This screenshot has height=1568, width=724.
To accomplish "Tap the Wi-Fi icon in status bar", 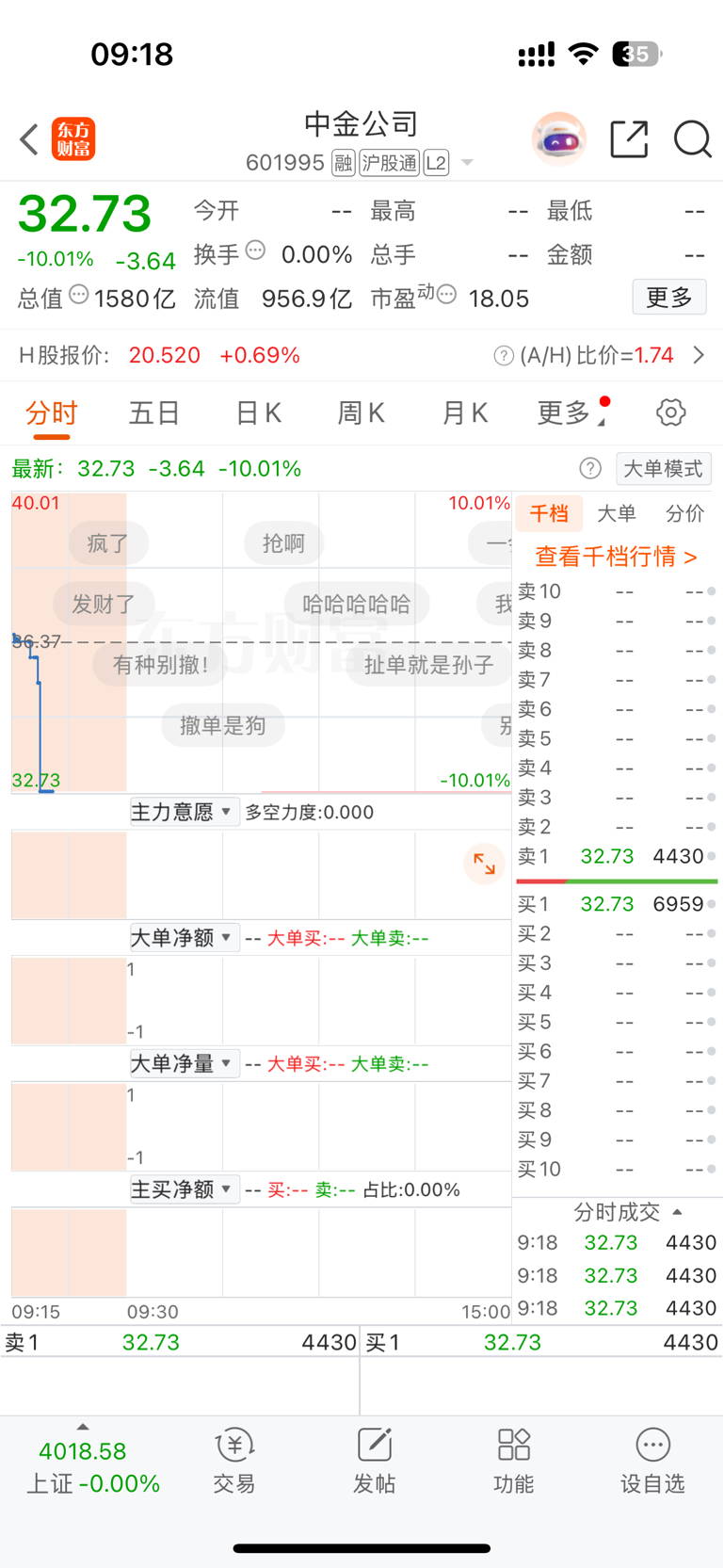I will coord(584,54).
